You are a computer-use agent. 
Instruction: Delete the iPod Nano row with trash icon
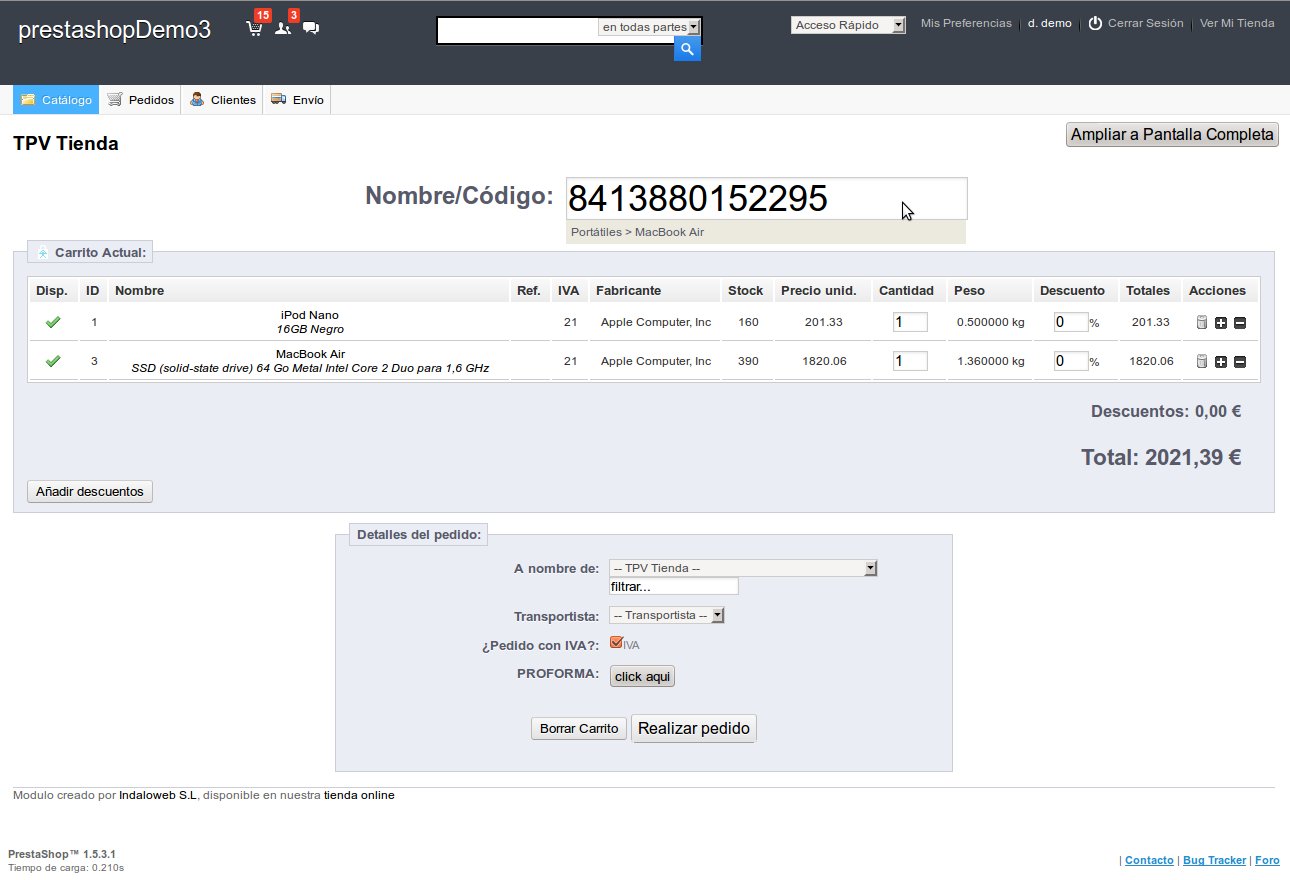pos(1202,322)
